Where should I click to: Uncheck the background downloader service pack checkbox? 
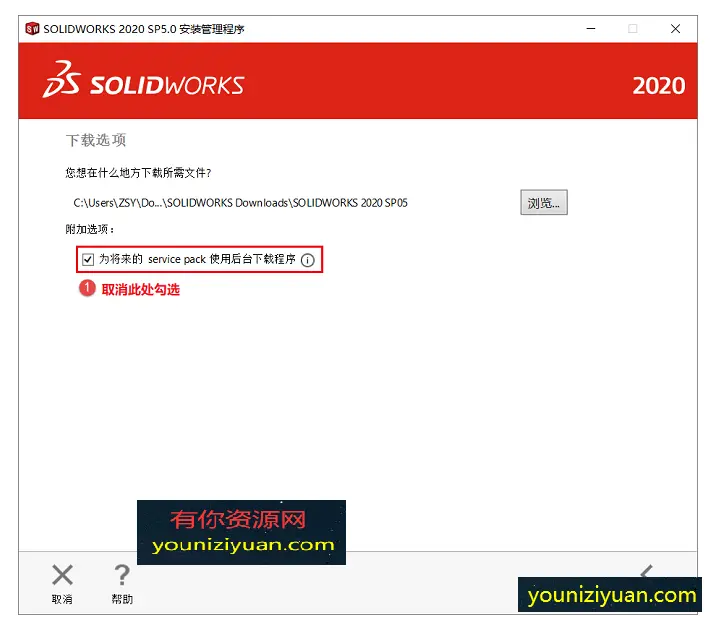[x=88, y=260]
